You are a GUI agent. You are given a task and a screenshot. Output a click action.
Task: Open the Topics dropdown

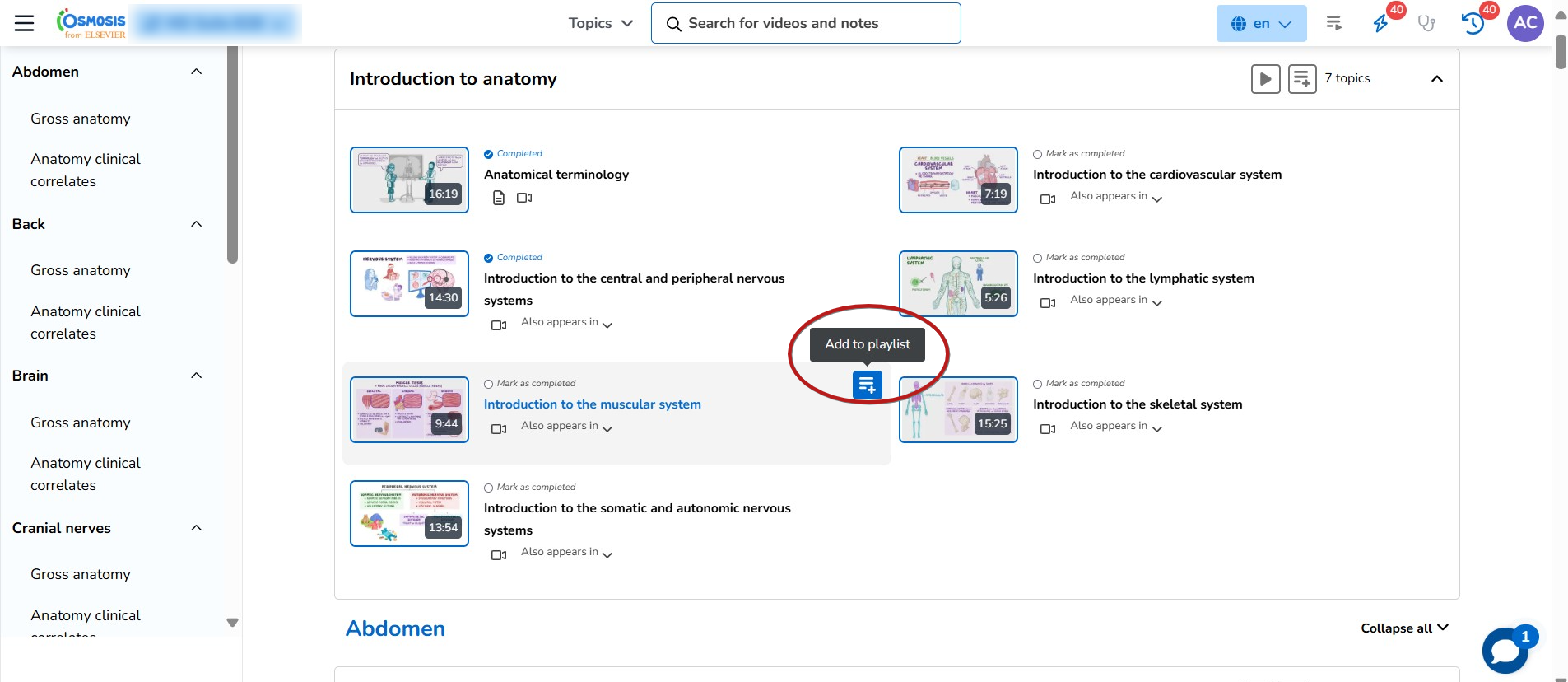[x=600, y=23]
